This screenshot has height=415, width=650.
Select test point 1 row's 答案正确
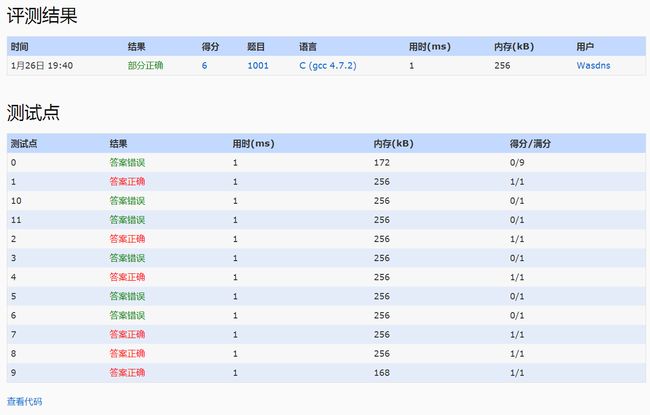pos(127,182)
